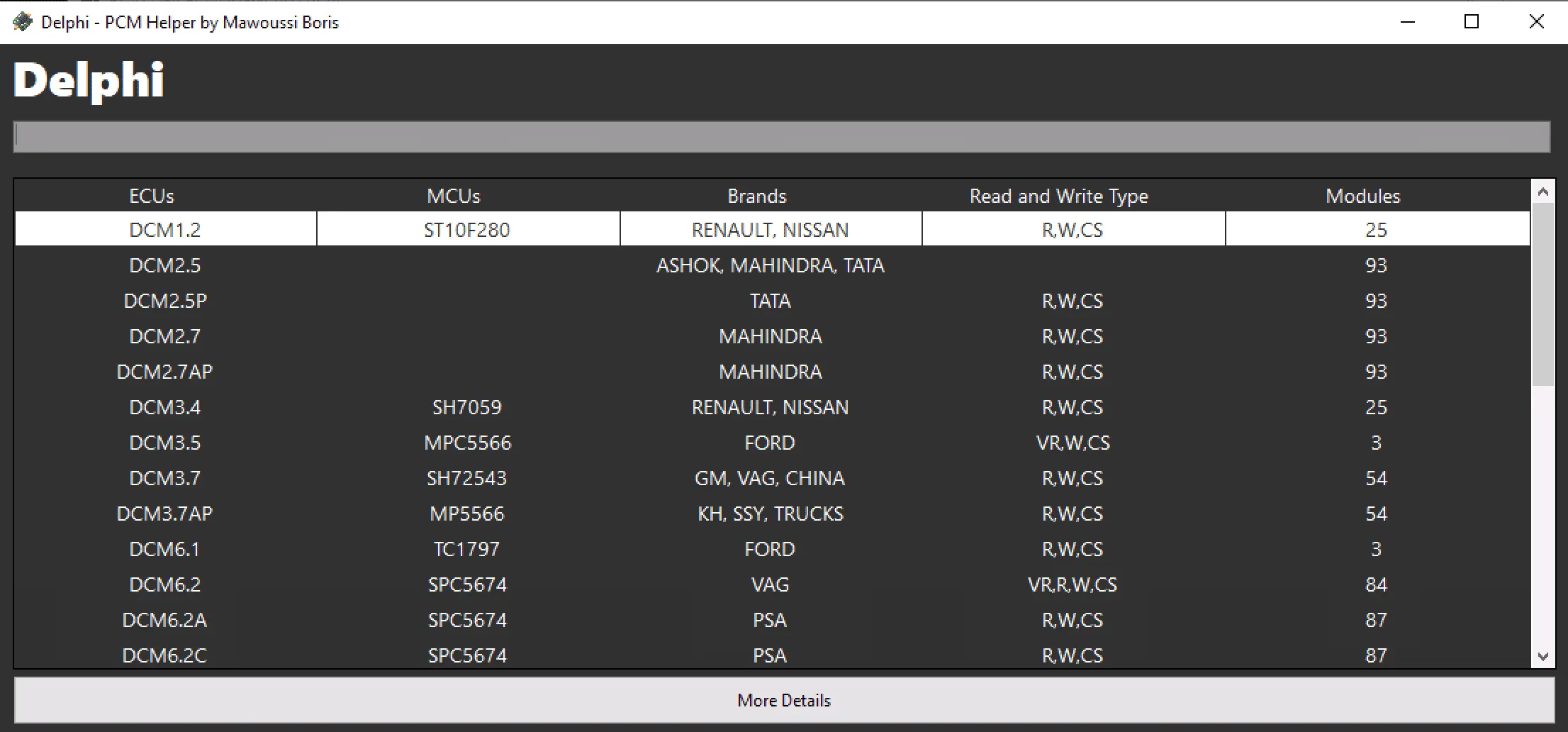The image size is (1568, 732).
Task: Select the DCM2.7 ECU entry
Action: point(165,336)
